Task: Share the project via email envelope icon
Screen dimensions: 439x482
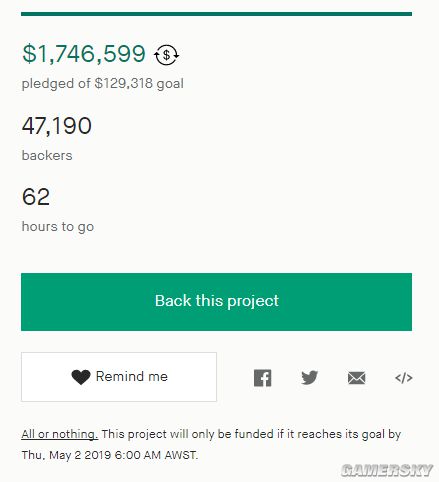Action: coord(356,378)
